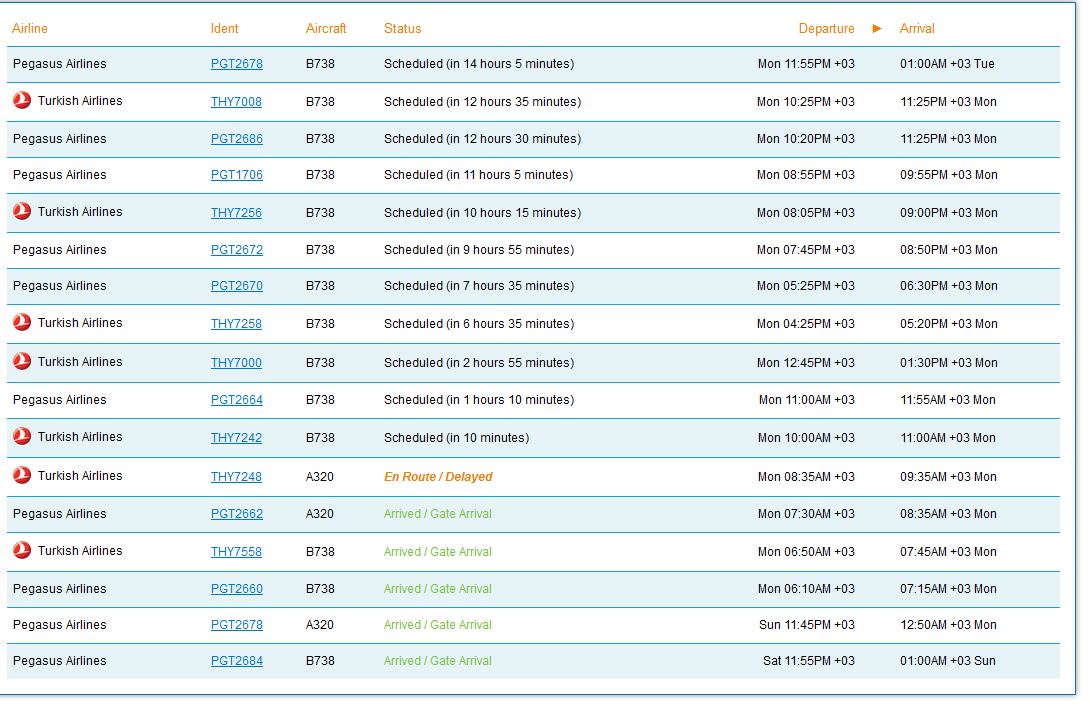This screenshot has width=1090, height=715.
Task: Open the PGT2684 flight link
Action: [x=237, y=661]
